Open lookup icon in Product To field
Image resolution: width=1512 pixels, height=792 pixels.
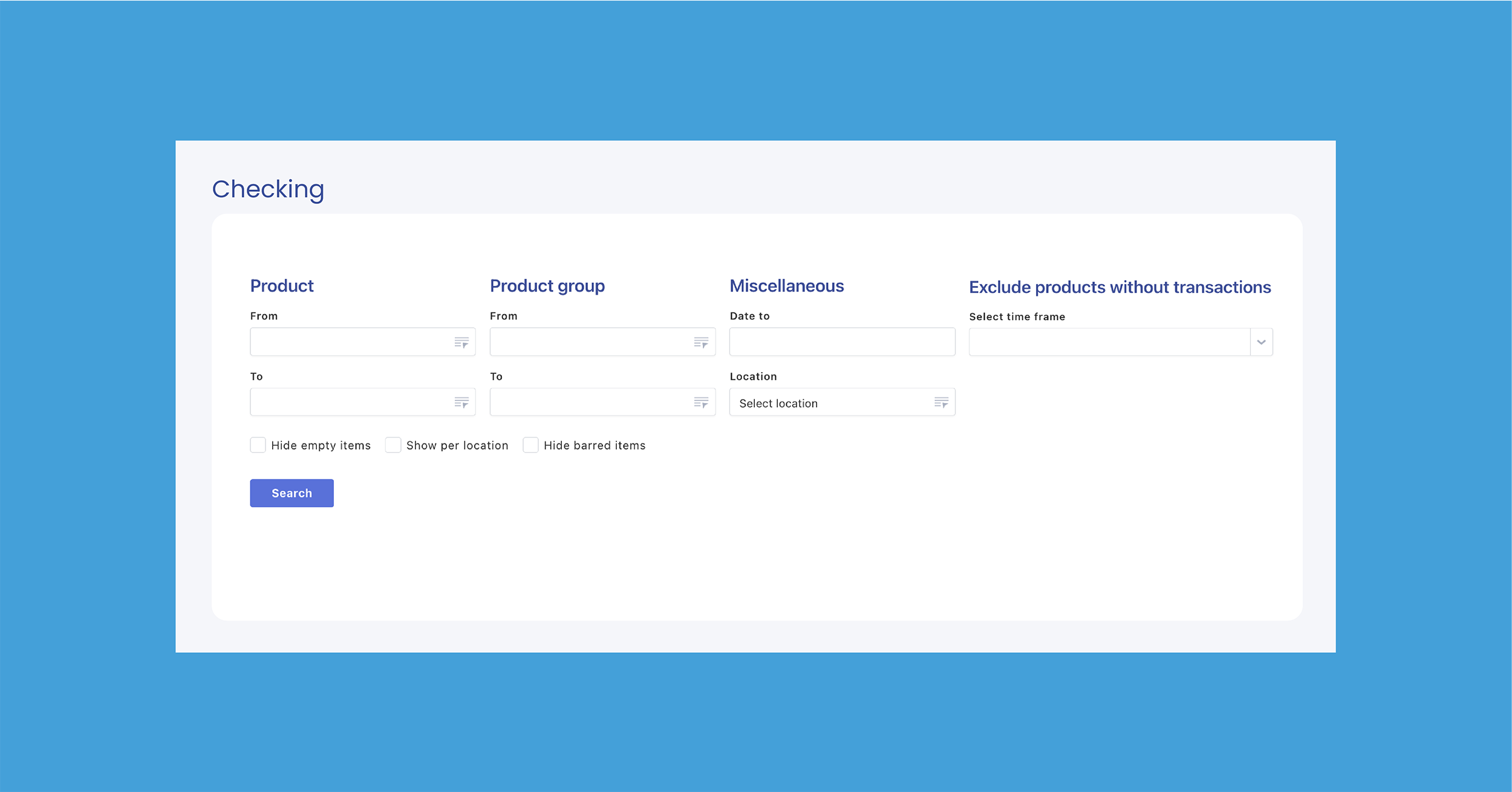coord(461,402)
